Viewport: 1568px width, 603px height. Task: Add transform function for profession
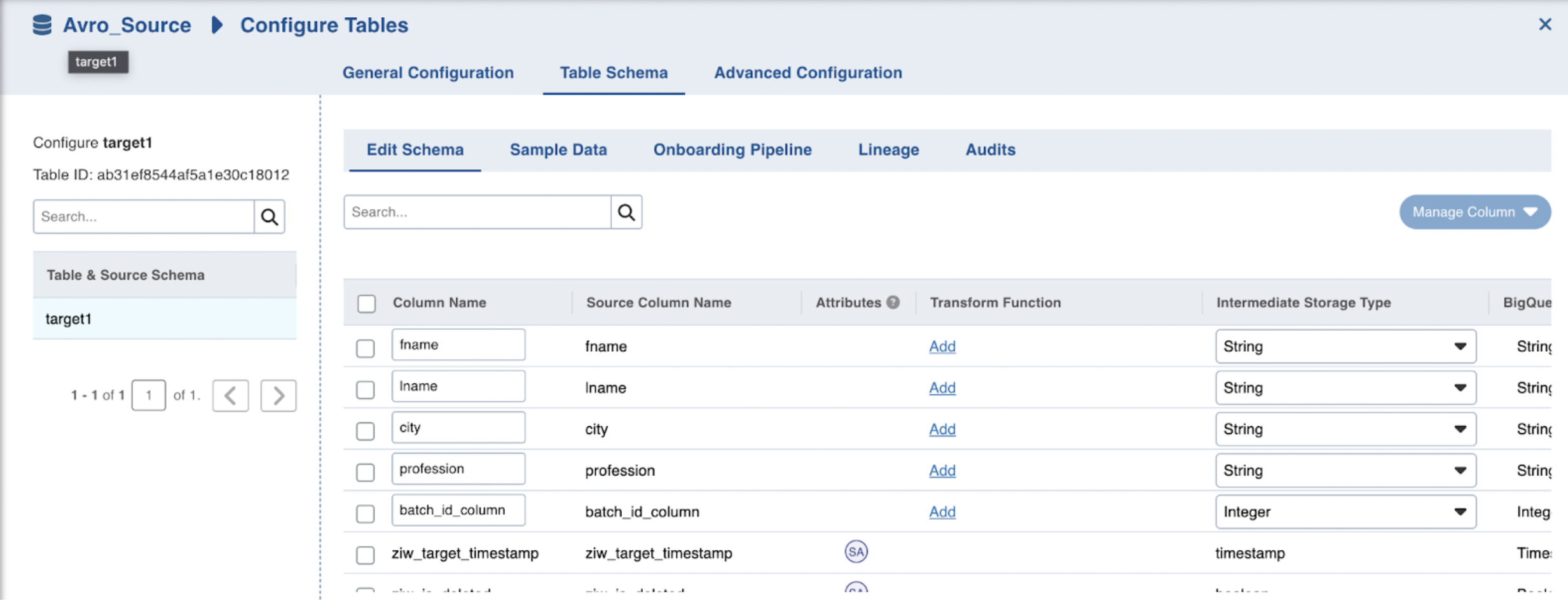[x=942, y=471]
